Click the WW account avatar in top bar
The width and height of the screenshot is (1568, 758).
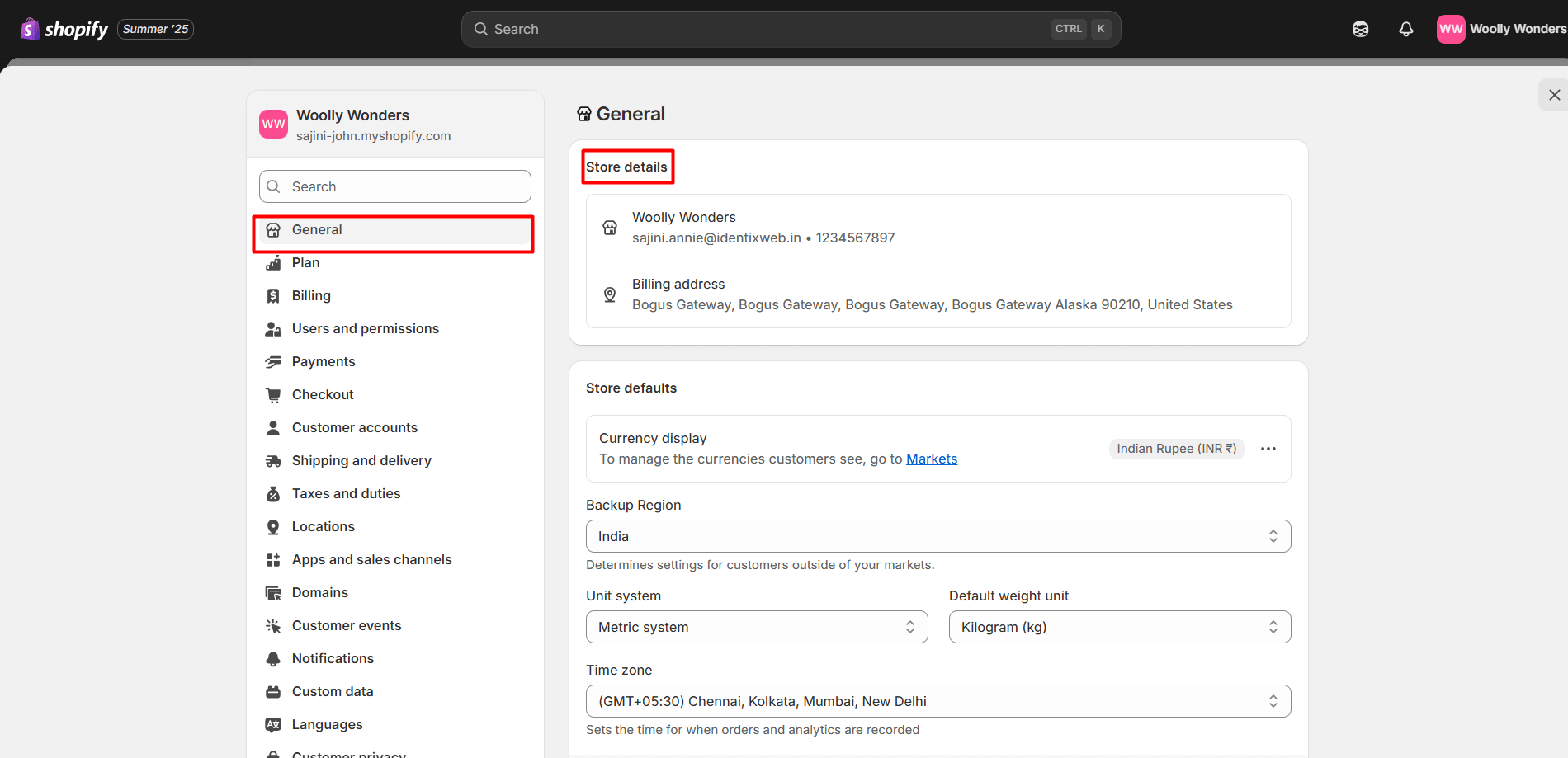click(x=1451, y=29)
